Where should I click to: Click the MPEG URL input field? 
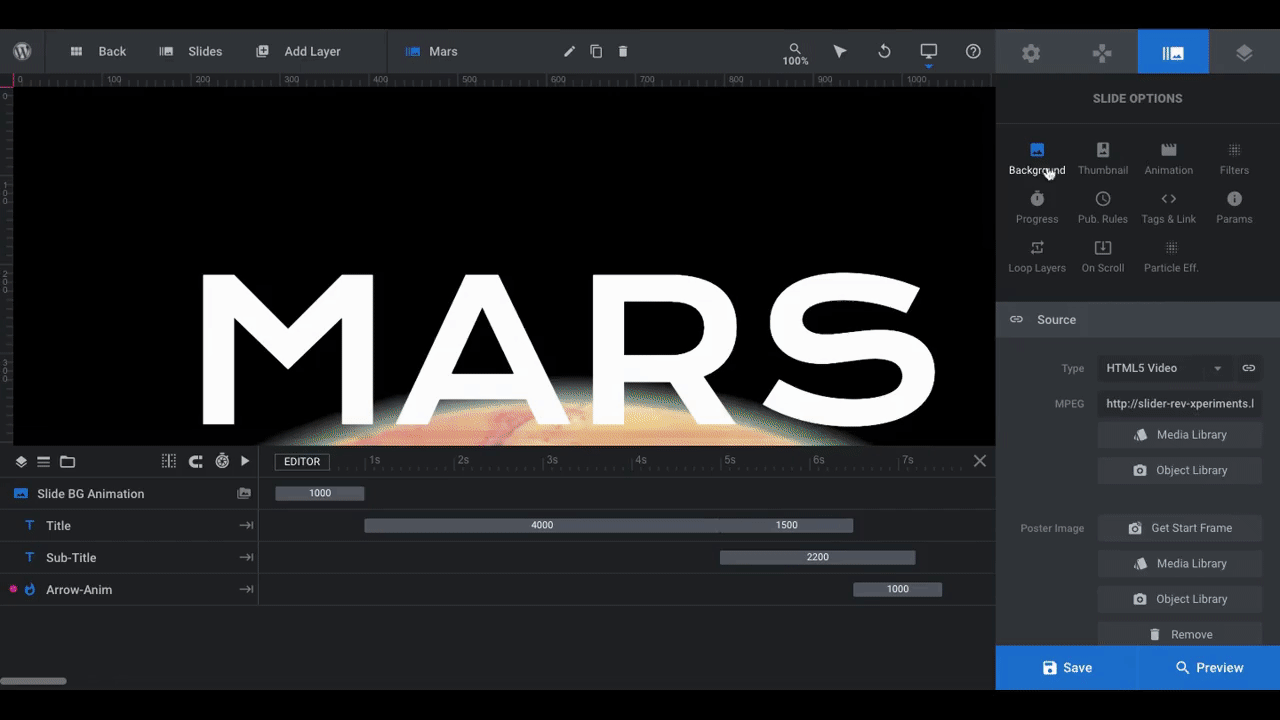(x=1180, y=404)
